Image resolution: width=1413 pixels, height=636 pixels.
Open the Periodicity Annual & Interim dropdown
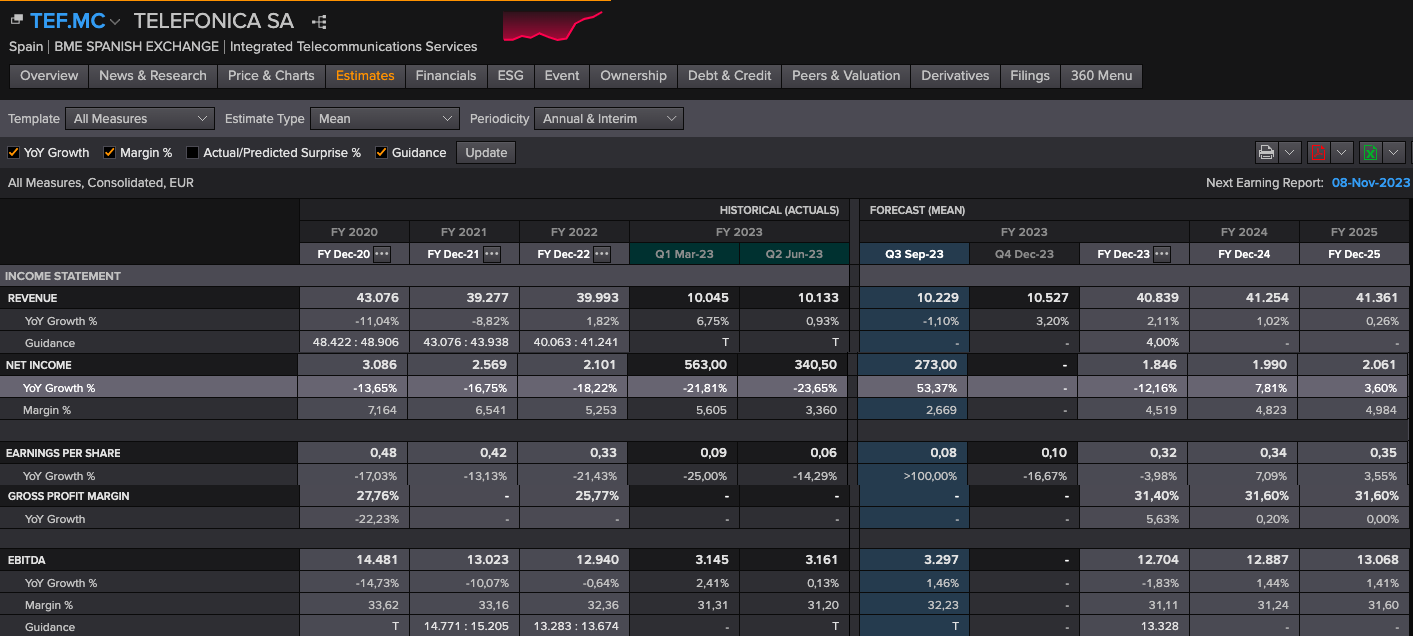point(608,119)
